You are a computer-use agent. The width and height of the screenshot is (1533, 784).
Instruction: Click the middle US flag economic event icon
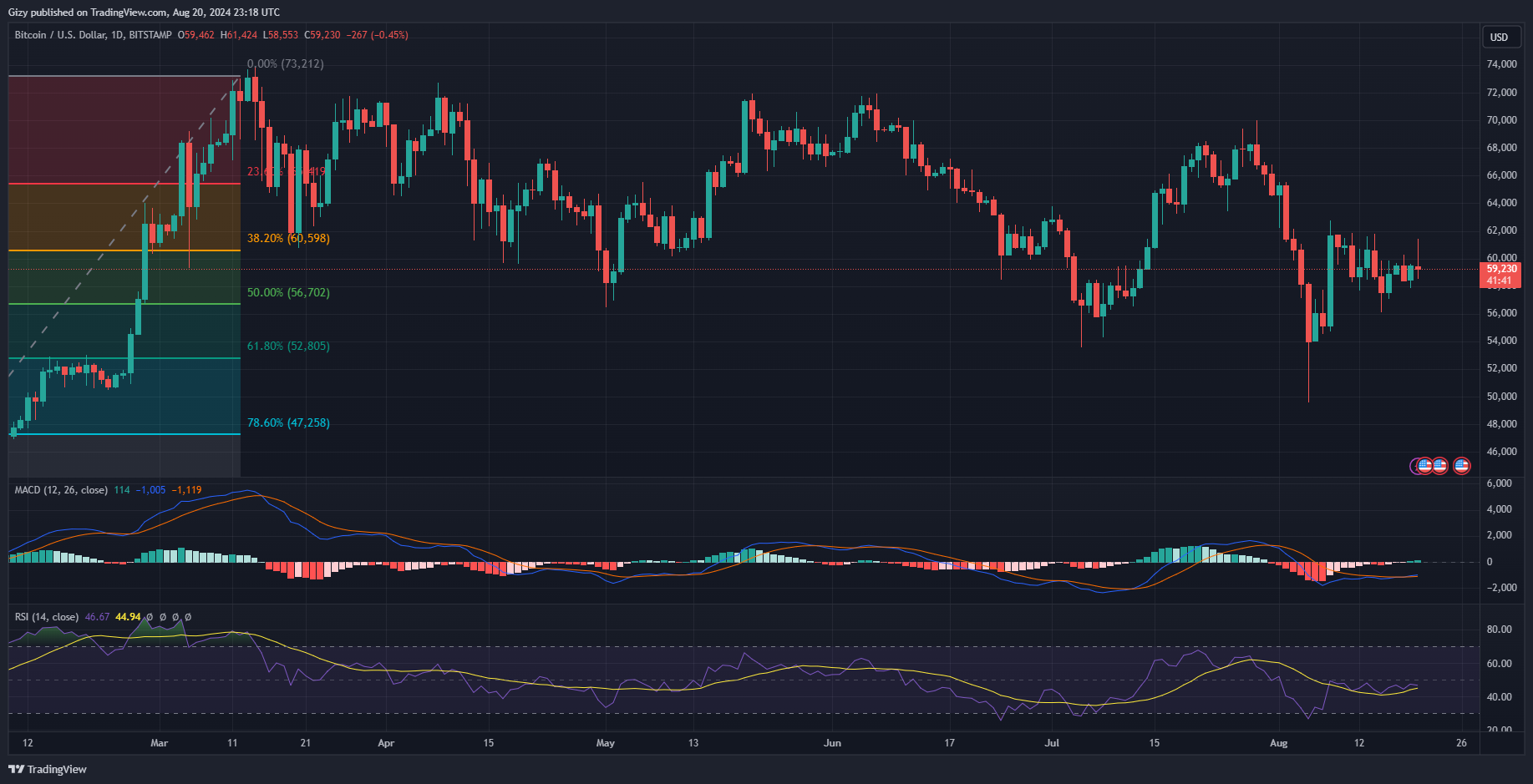[1439, 466]
